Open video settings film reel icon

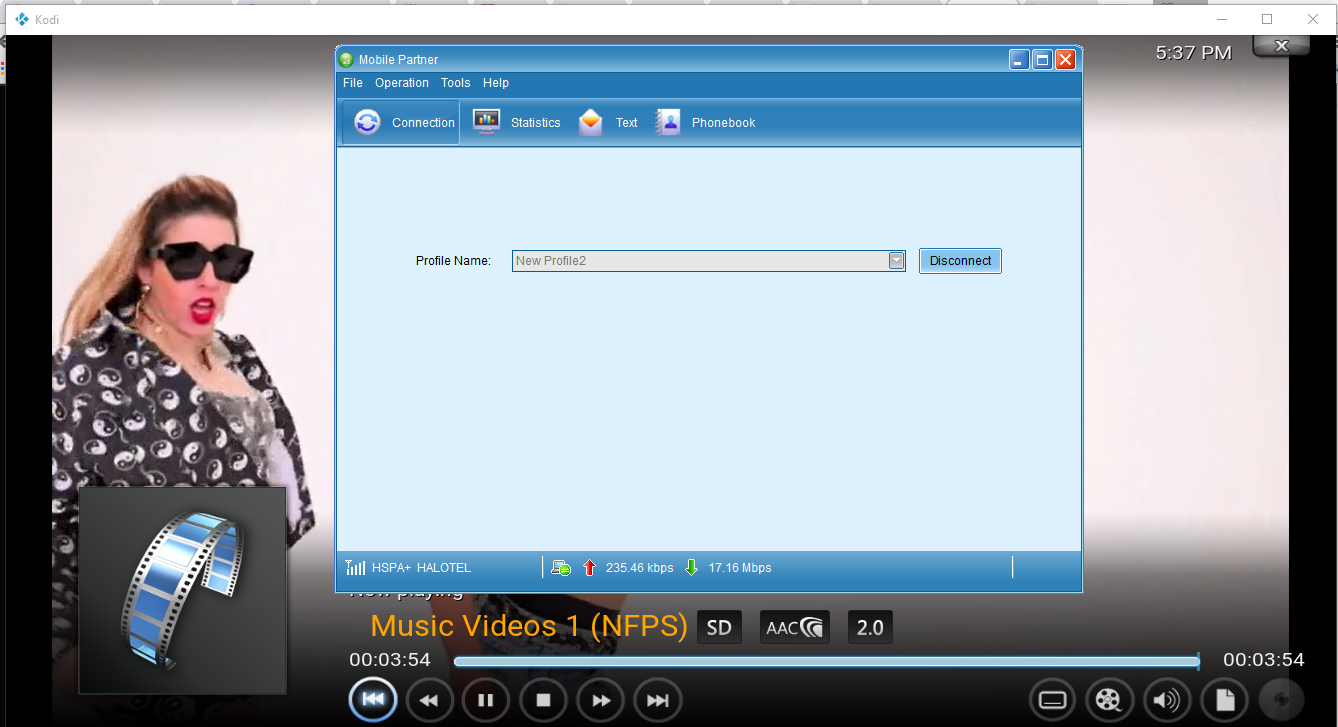pos(1109,700)
